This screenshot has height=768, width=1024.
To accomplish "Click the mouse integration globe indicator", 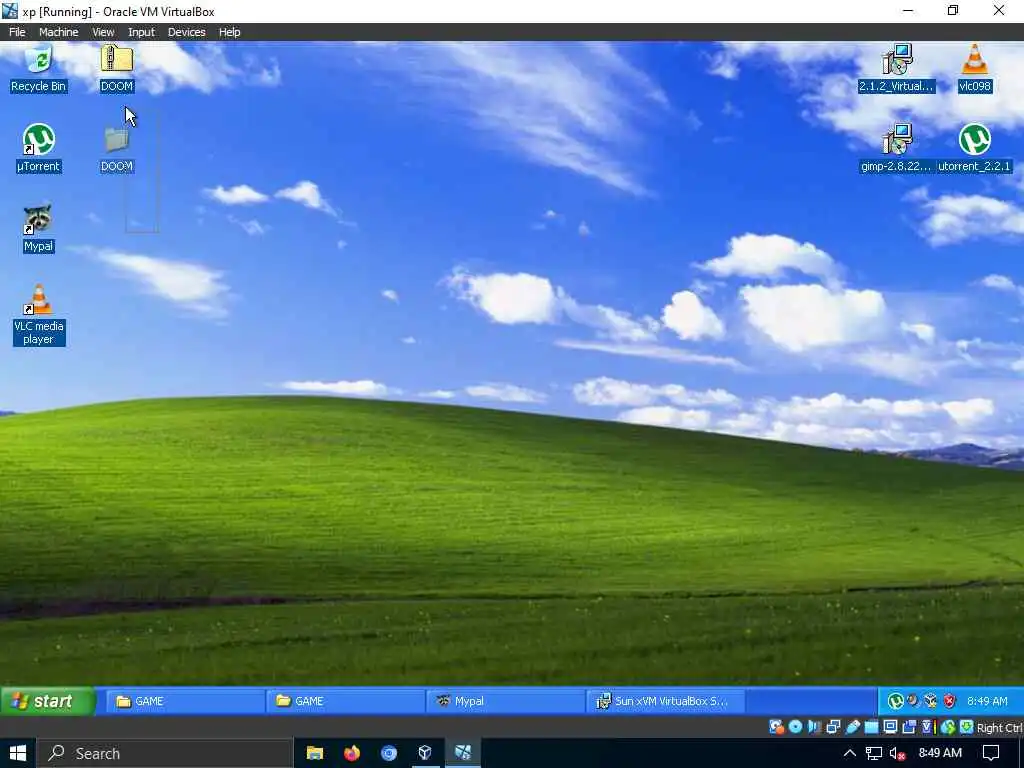I will [x=948, y=727].
